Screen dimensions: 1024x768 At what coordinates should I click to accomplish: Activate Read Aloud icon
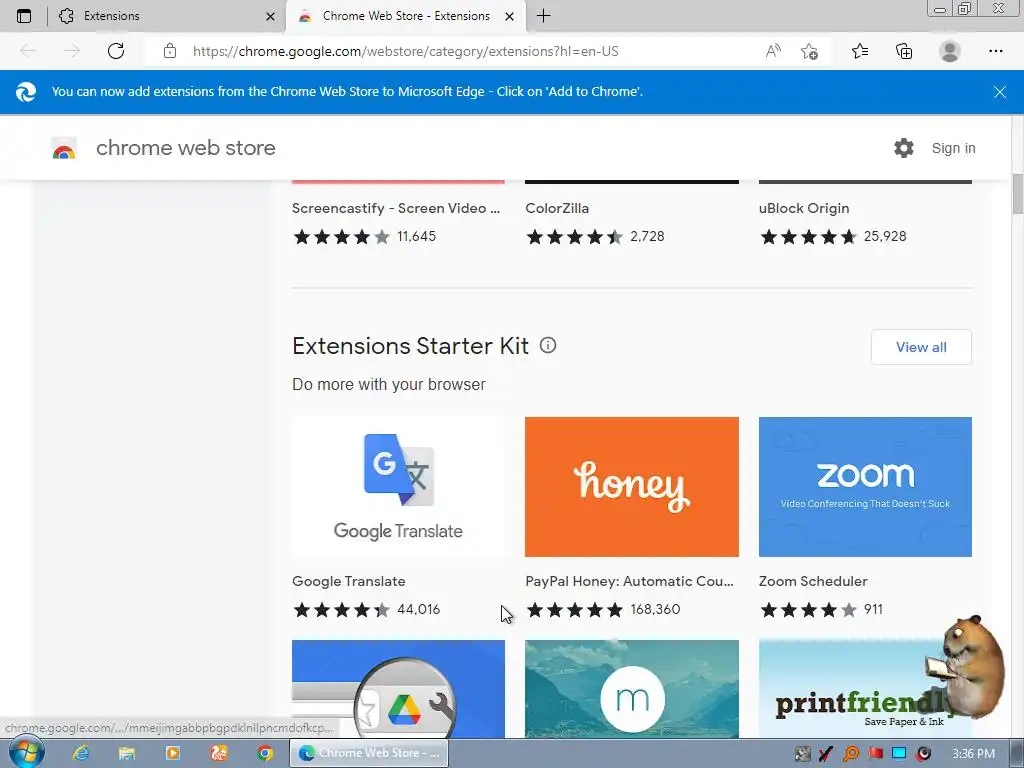(x=773, y=51)
